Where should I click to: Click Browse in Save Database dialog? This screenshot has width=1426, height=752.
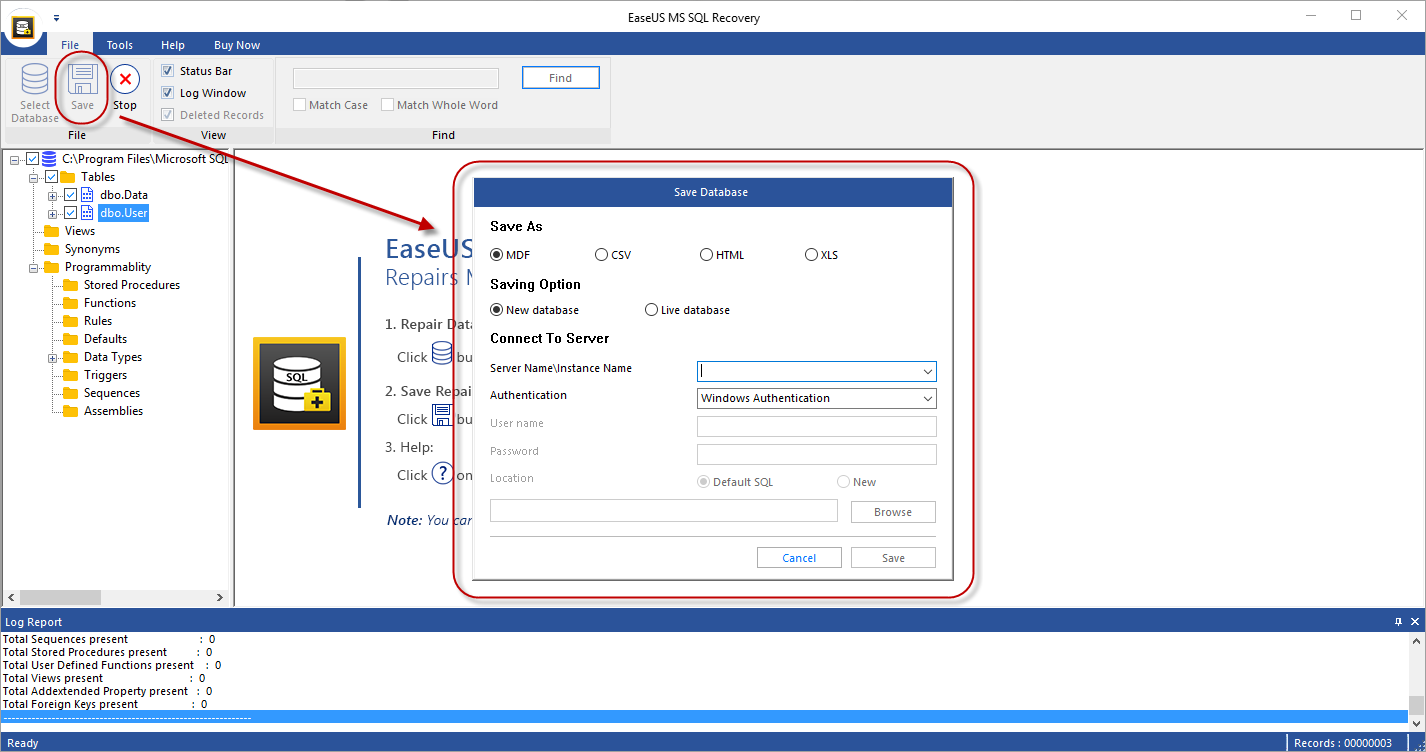tap(893, 512)
